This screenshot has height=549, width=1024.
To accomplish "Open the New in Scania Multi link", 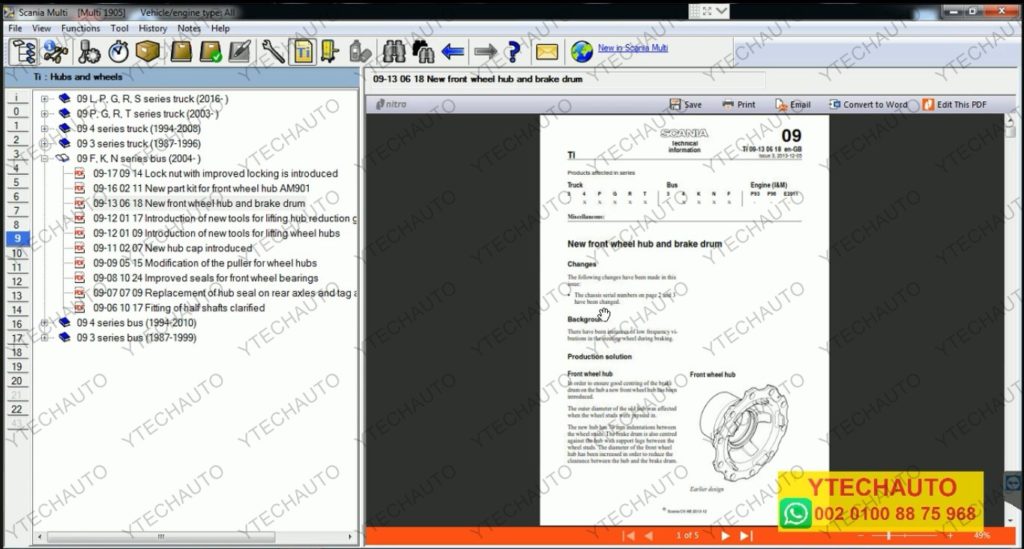I will (x=632, y=48).
